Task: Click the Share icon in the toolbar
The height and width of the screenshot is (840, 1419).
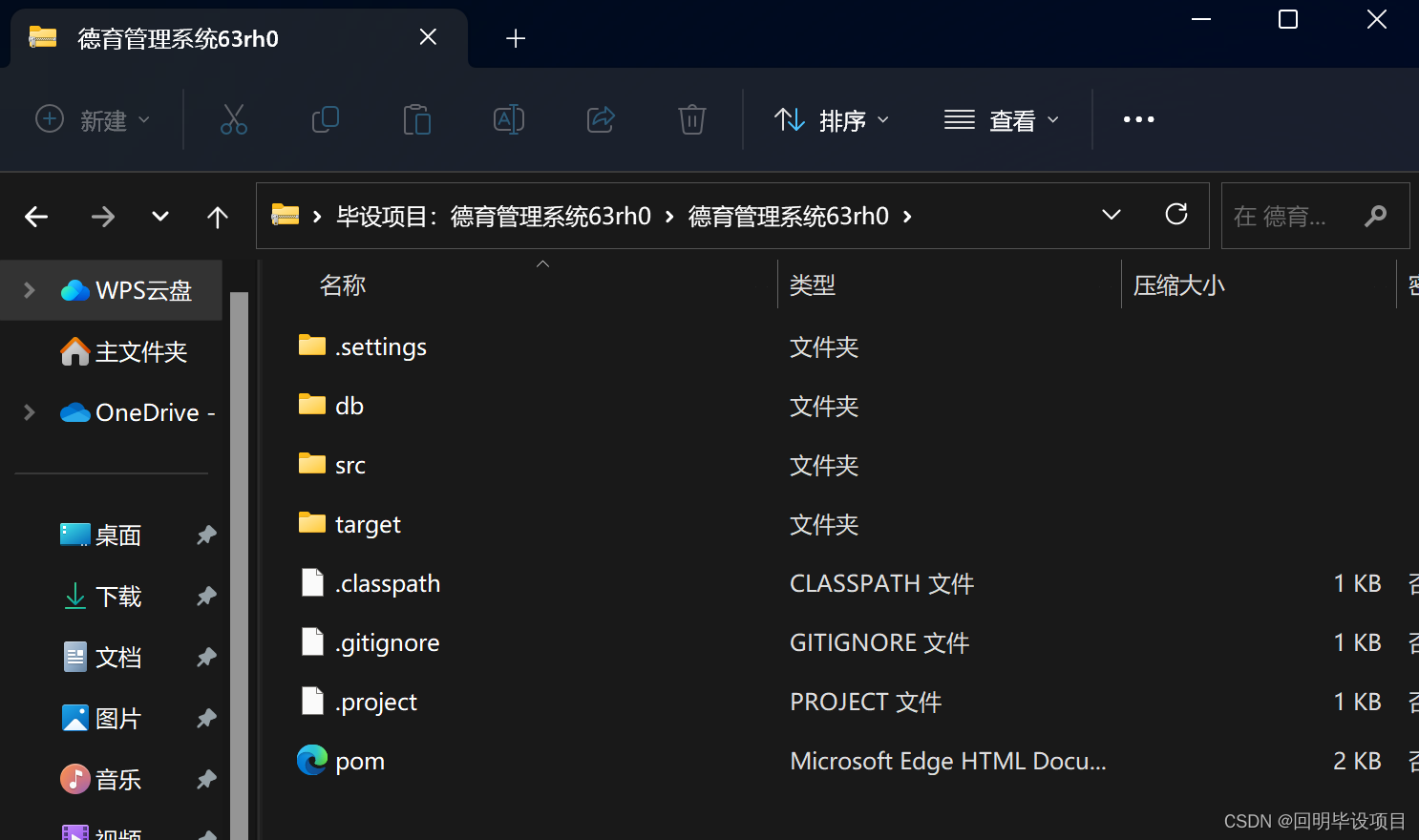Action: click(x=600, y=119)
